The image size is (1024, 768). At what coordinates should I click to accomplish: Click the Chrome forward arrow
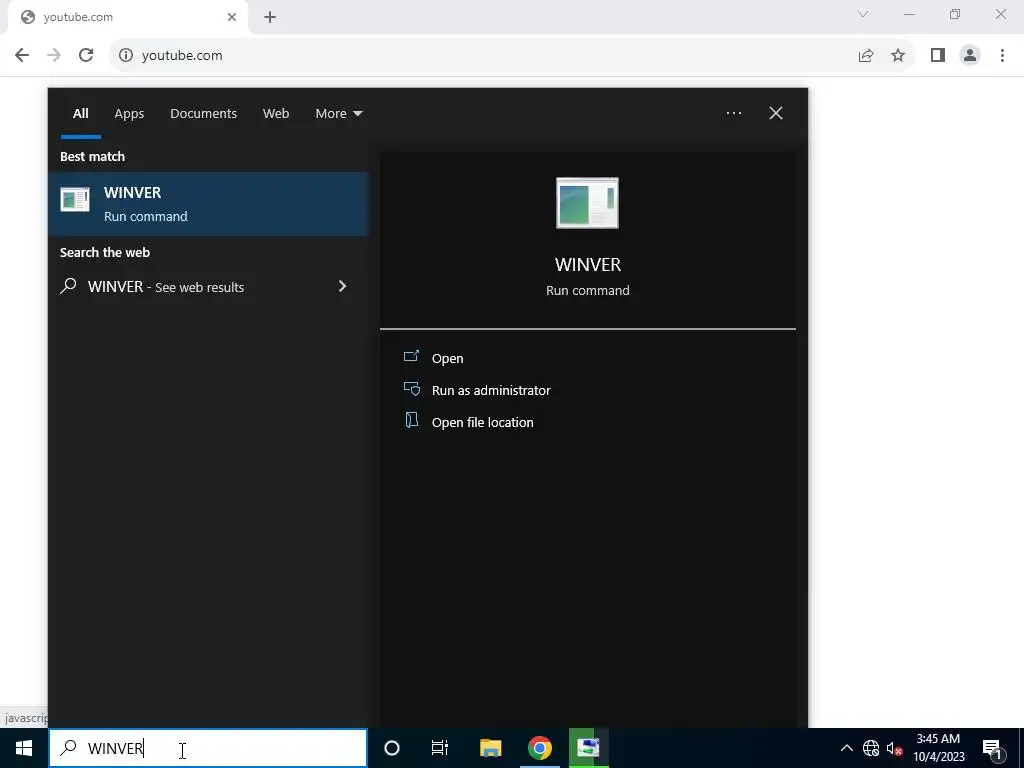coord(54,56)
